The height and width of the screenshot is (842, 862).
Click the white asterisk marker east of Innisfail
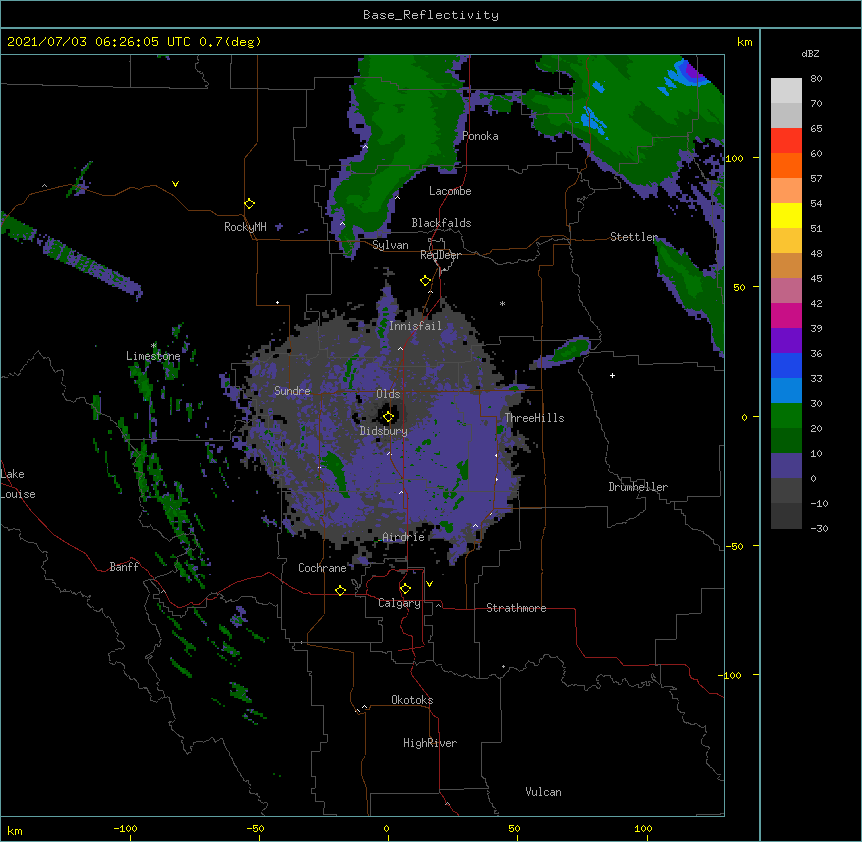[x=502, y=303]
